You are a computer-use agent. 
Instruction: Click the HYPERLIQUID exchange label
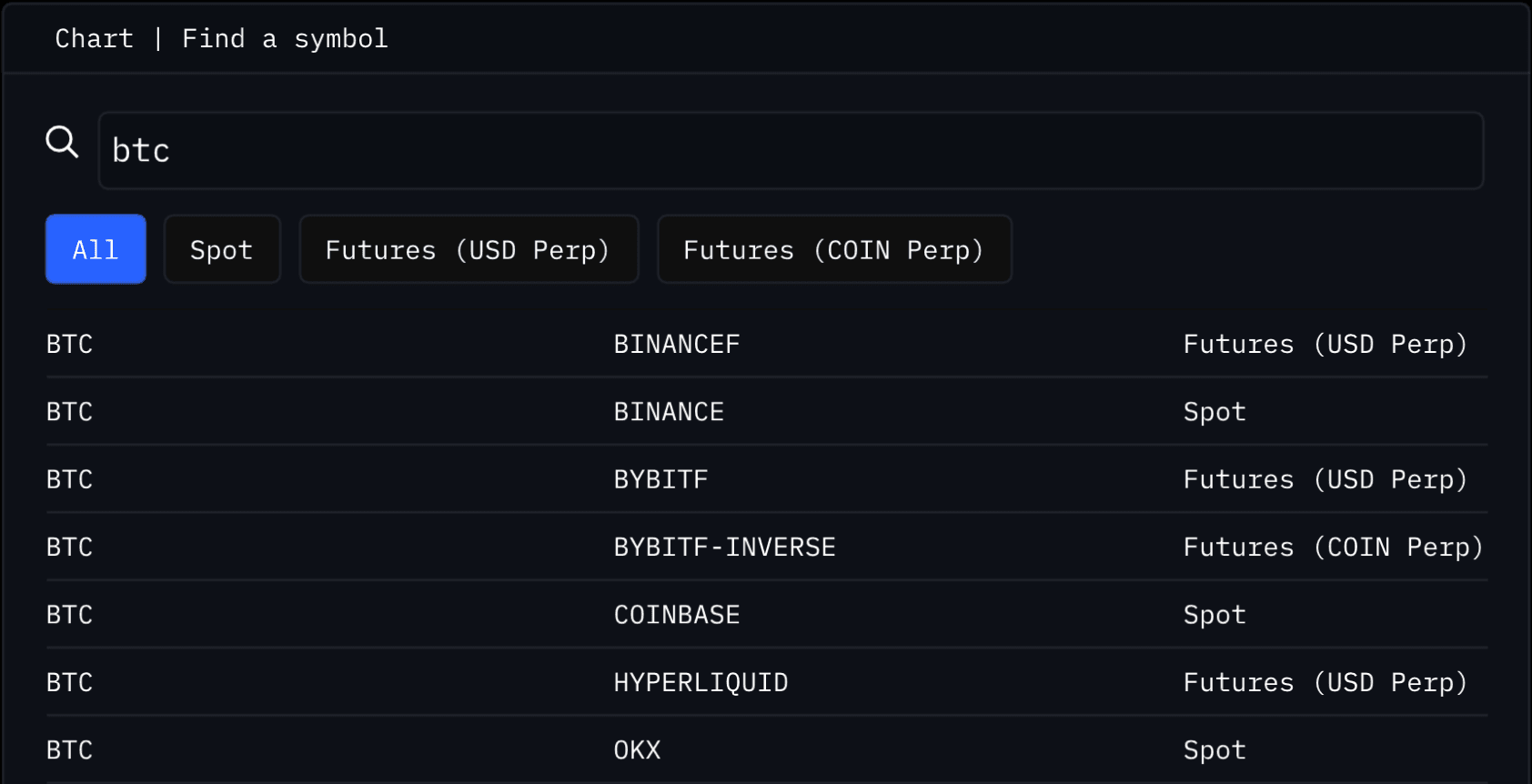click(x=700, y=682)
